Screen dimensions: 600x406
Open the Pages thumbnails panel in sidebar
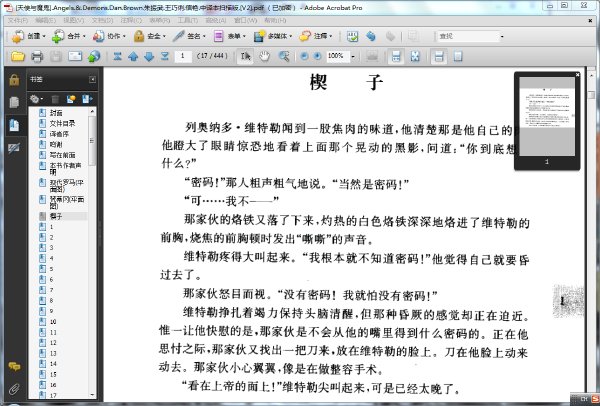pyautogui.click(x=14, y=103)
